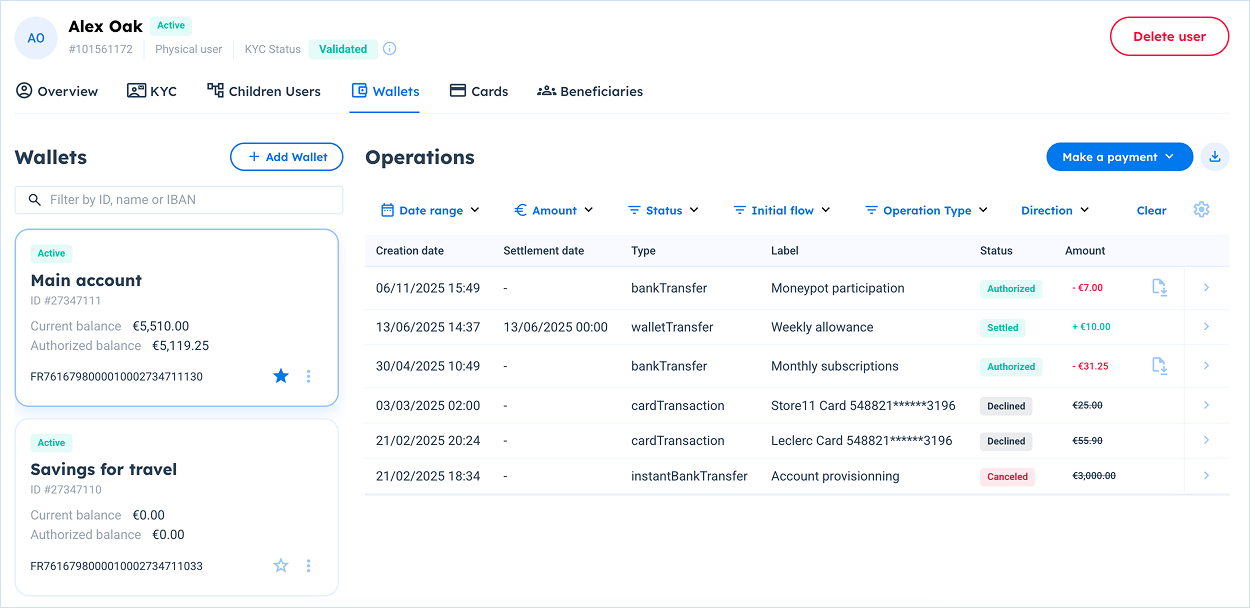
Task: Open the Status filter dropdown
Action: [x=663, y=211]
